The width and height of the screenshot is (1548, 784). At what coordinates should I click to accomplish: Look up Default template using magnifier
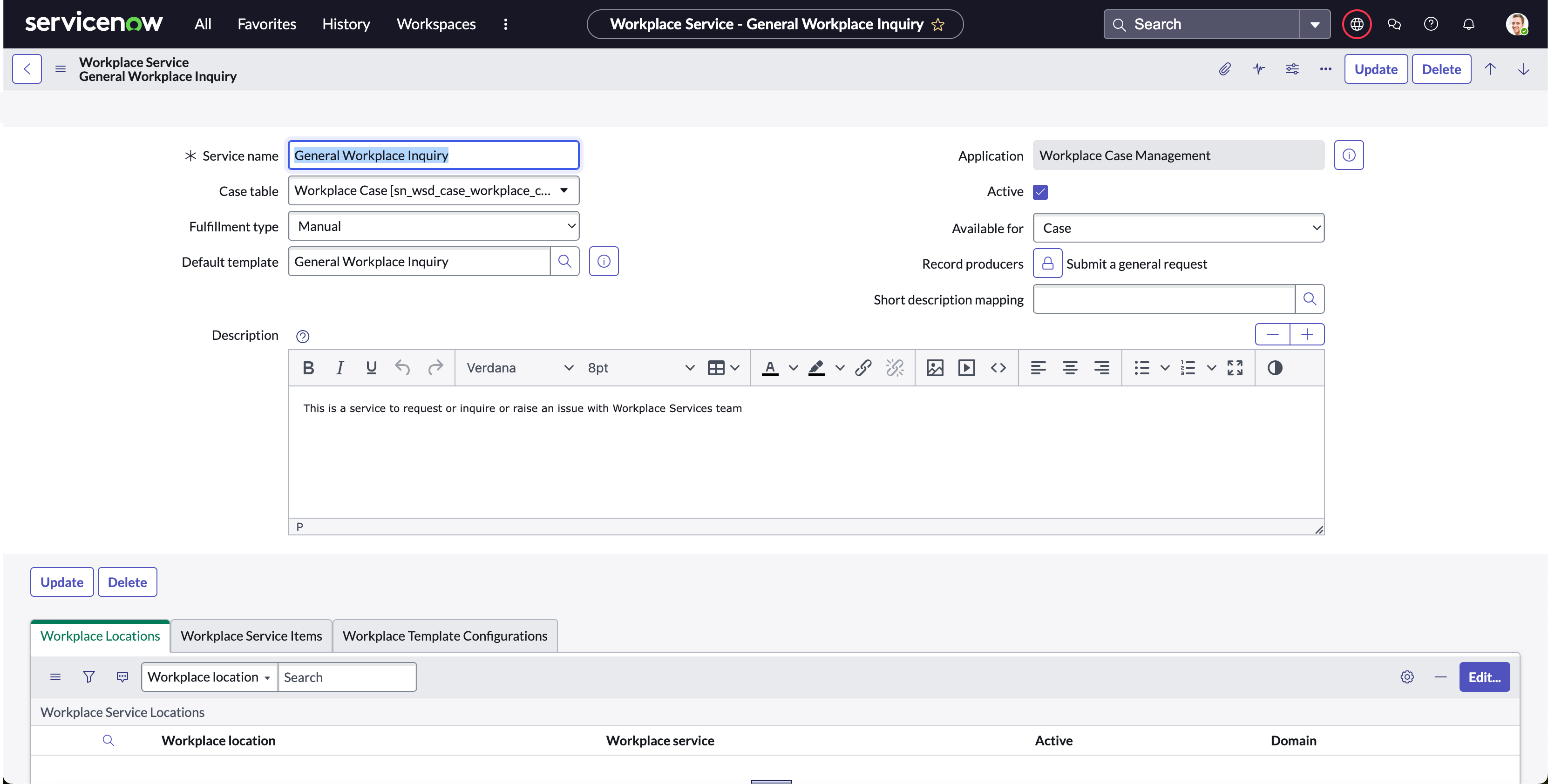564,261
